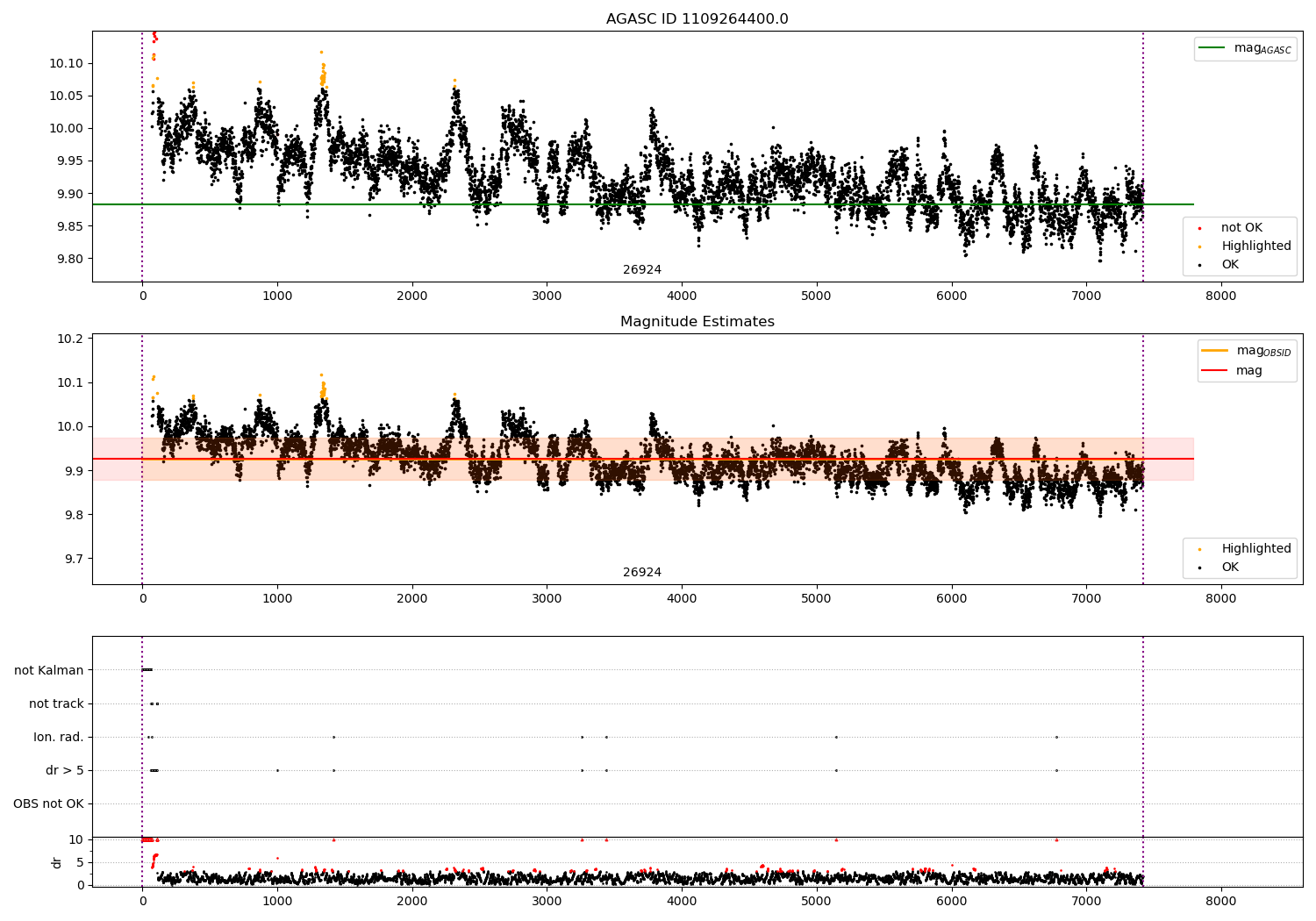This screenshot has width=1316, height=921.
Task: Click the 'not Kalman' row label
Action: pos(49,671)
